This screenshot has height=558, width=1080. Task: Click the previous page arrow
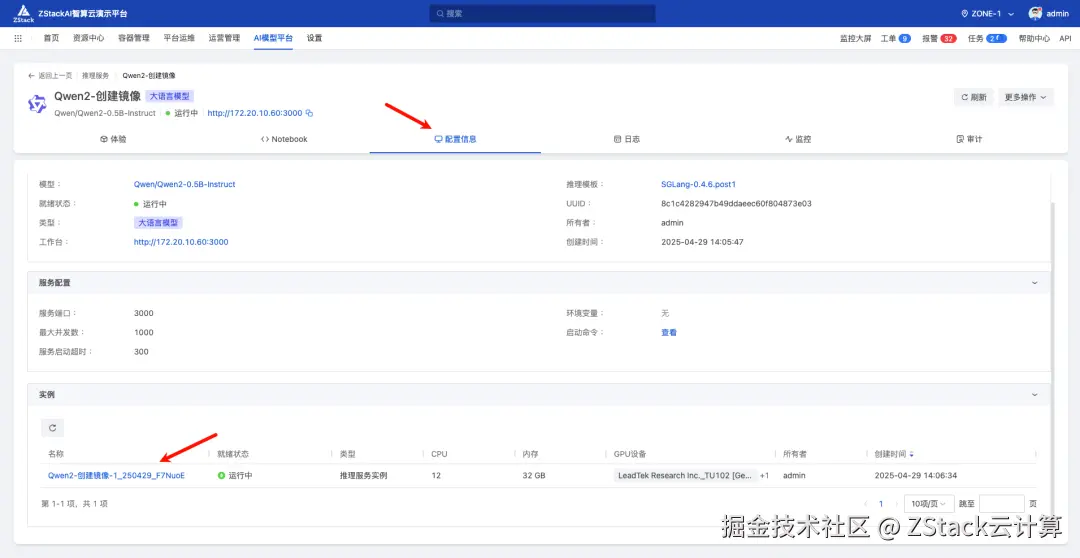click(866, 504)
